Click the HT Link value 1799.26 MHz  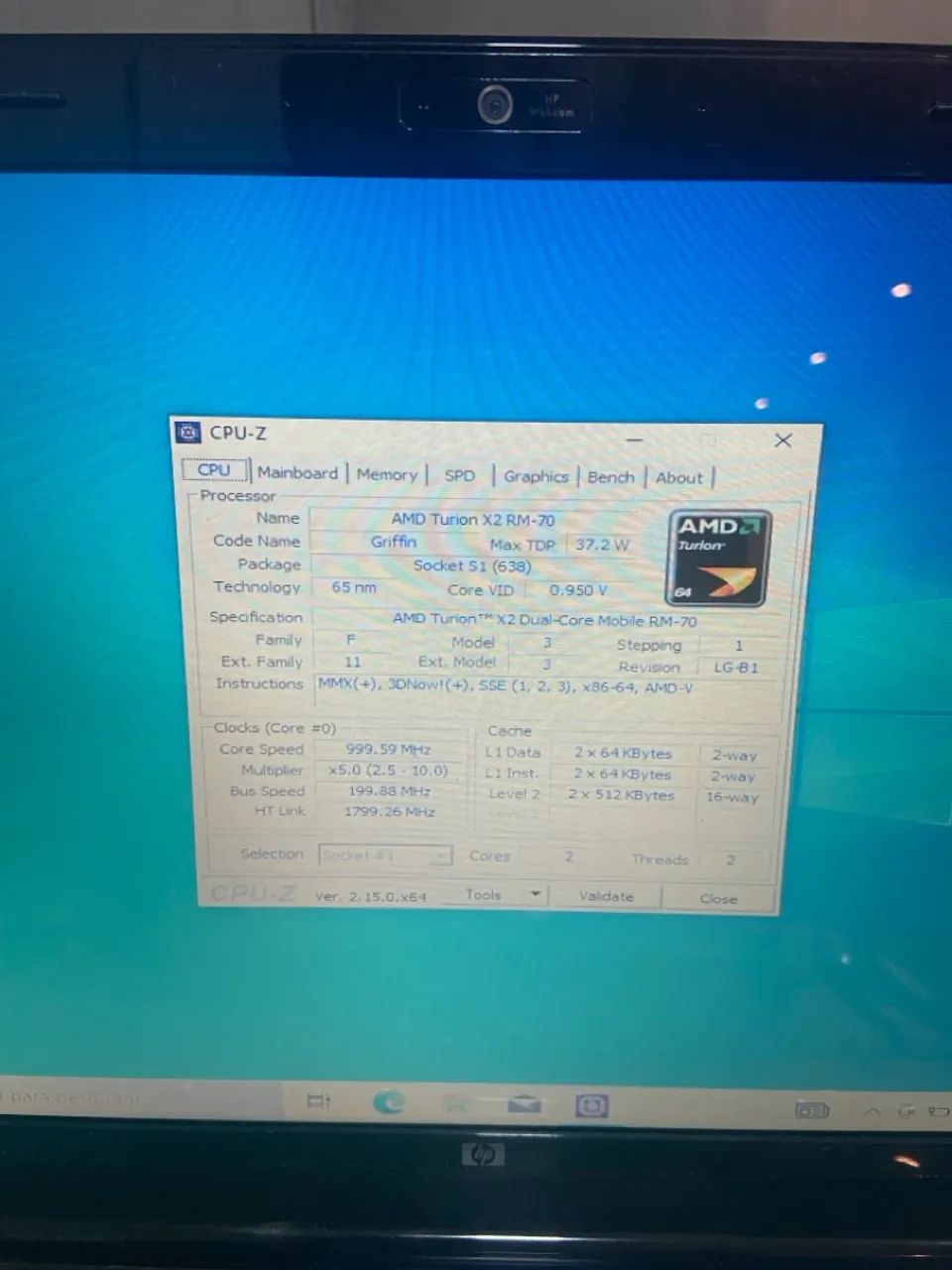pyautogui.click(x=389, y=812)
